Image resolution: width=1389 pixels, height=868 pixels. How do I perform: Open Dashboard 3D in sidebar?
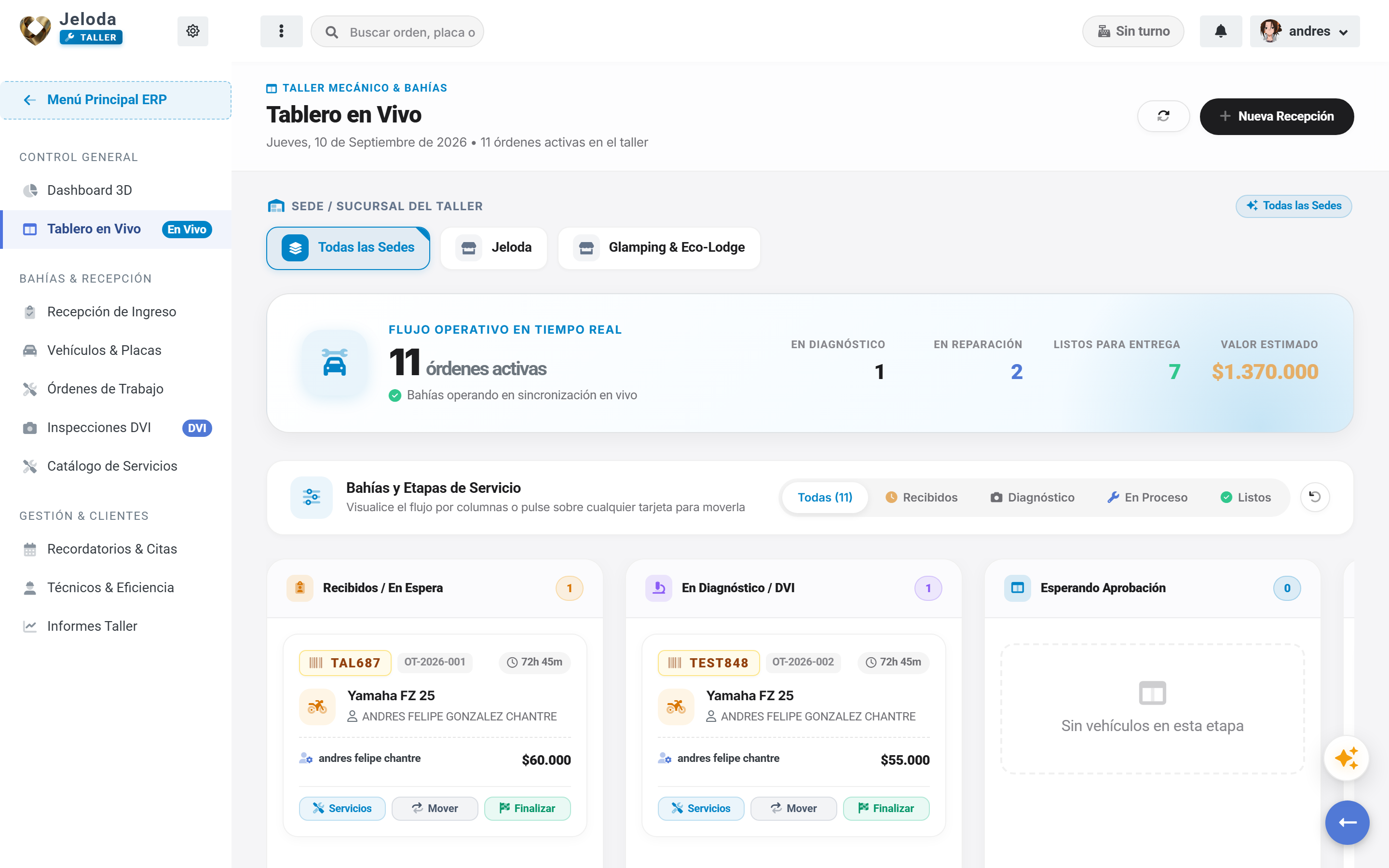tap(116, 190)
